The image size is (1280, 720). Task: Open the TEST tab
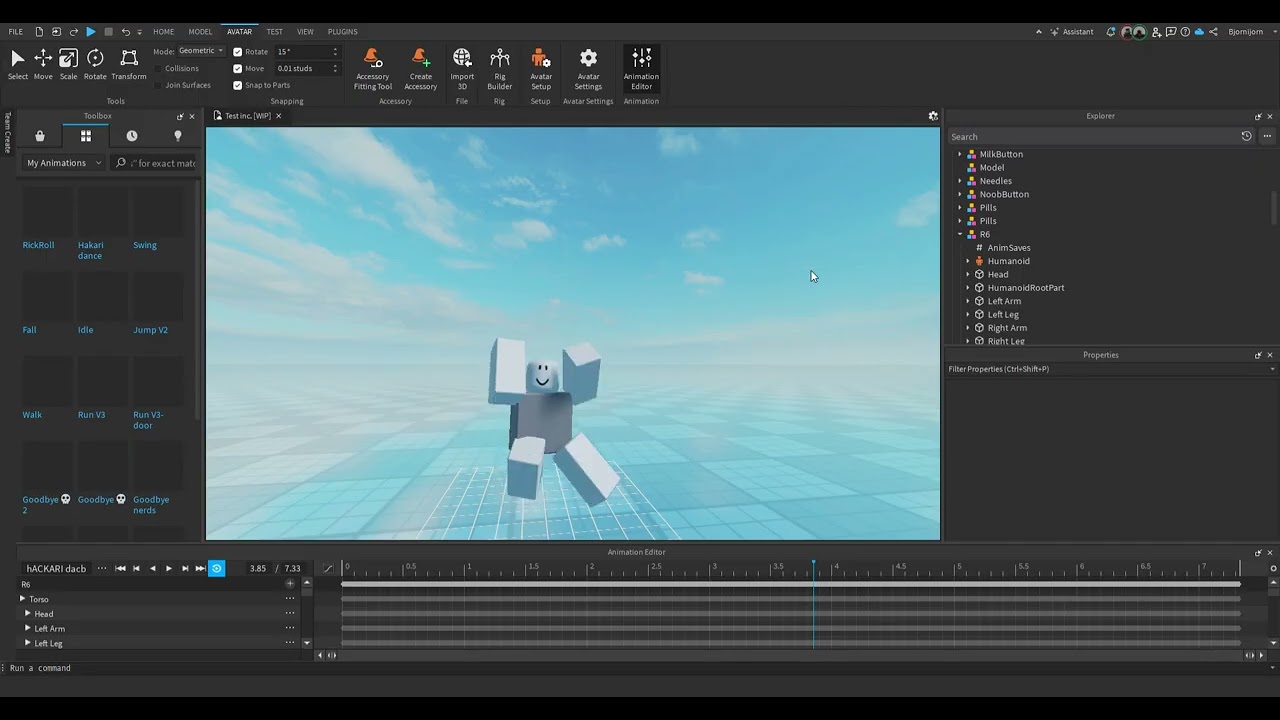(274, 32)
